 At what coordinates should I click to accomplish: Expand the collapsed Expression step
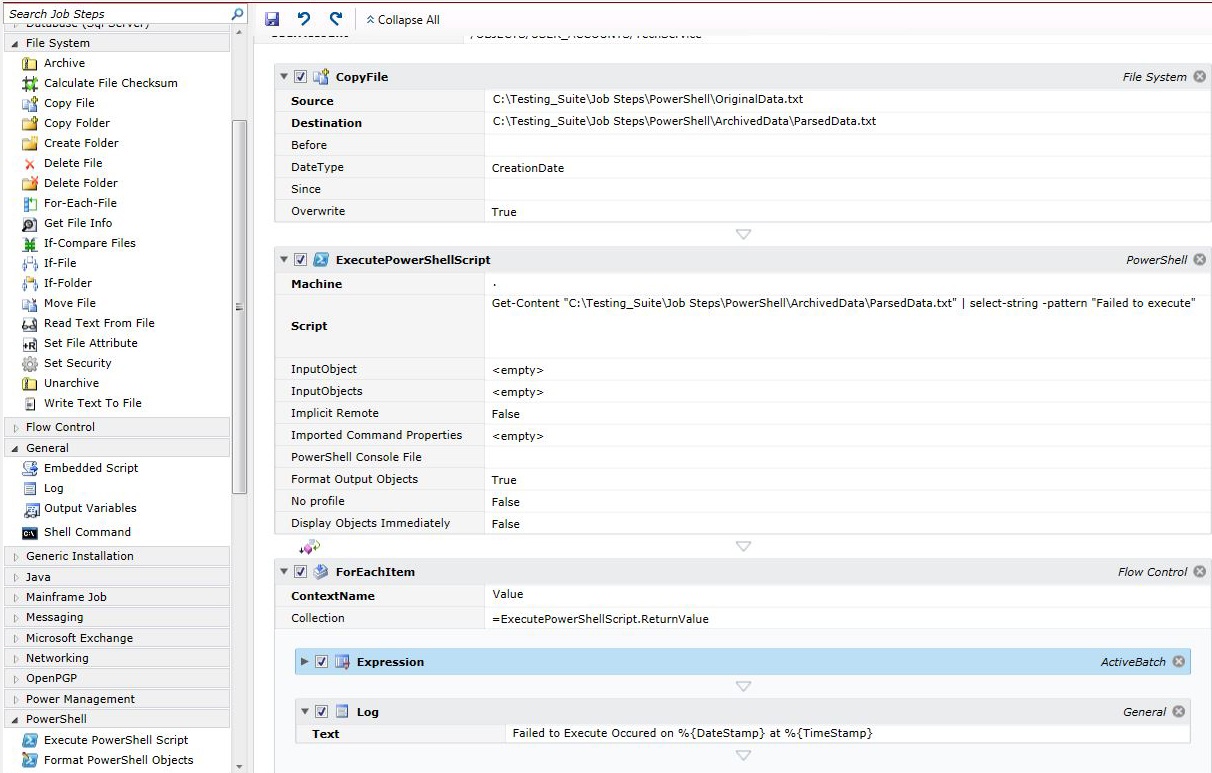305,662
